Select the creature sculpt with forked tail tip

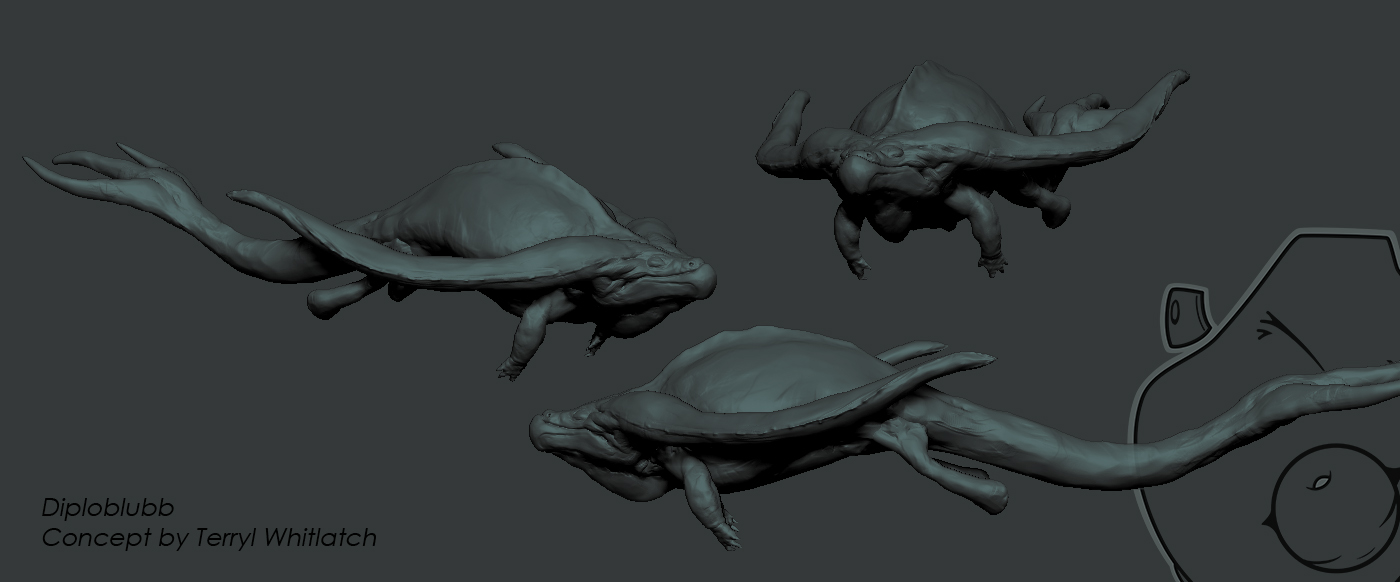click(x=369, y=261)
